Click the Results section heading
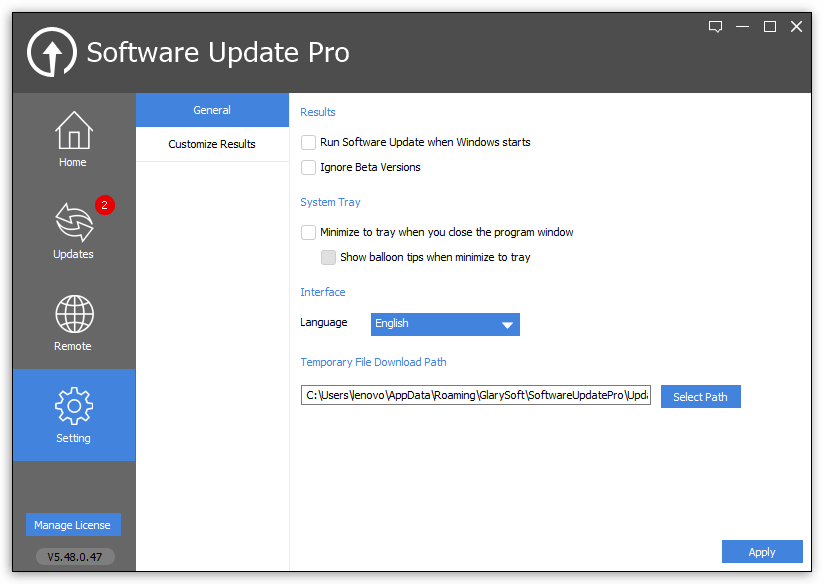 click(x=318, y=112)
